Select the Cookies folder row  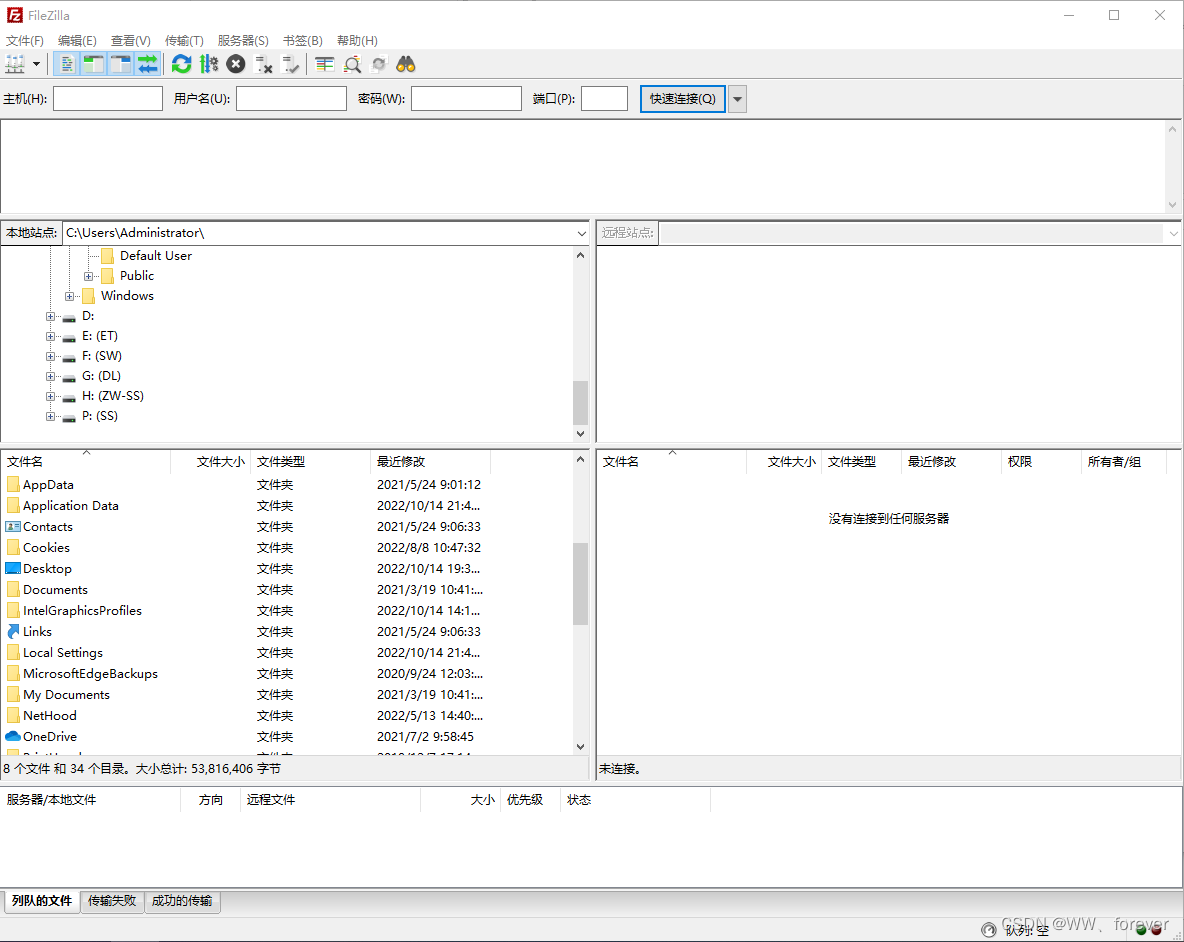(x=287, y=548)
